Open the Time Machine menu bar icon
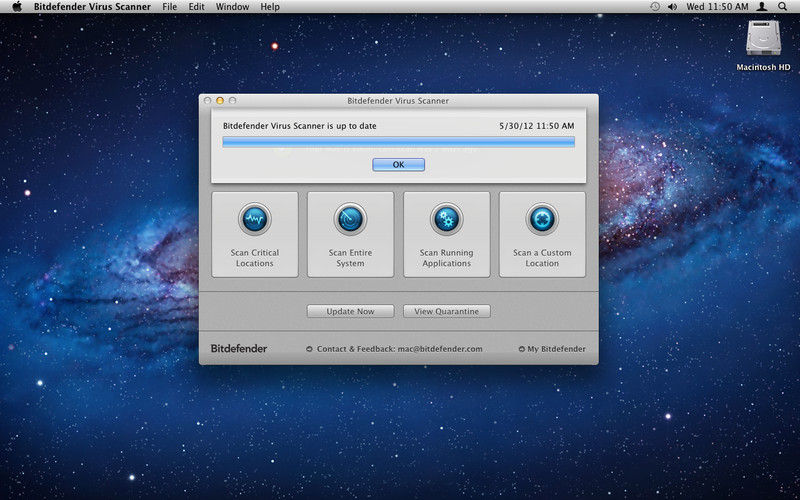The width and height of the screenshot is (800, 500). tap(655, 7)
